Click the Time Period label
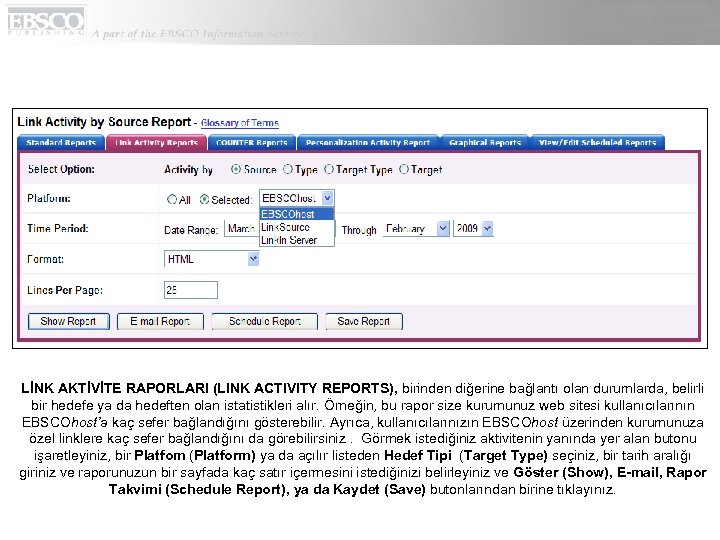720x540 pixels. [x=57, y=228]
